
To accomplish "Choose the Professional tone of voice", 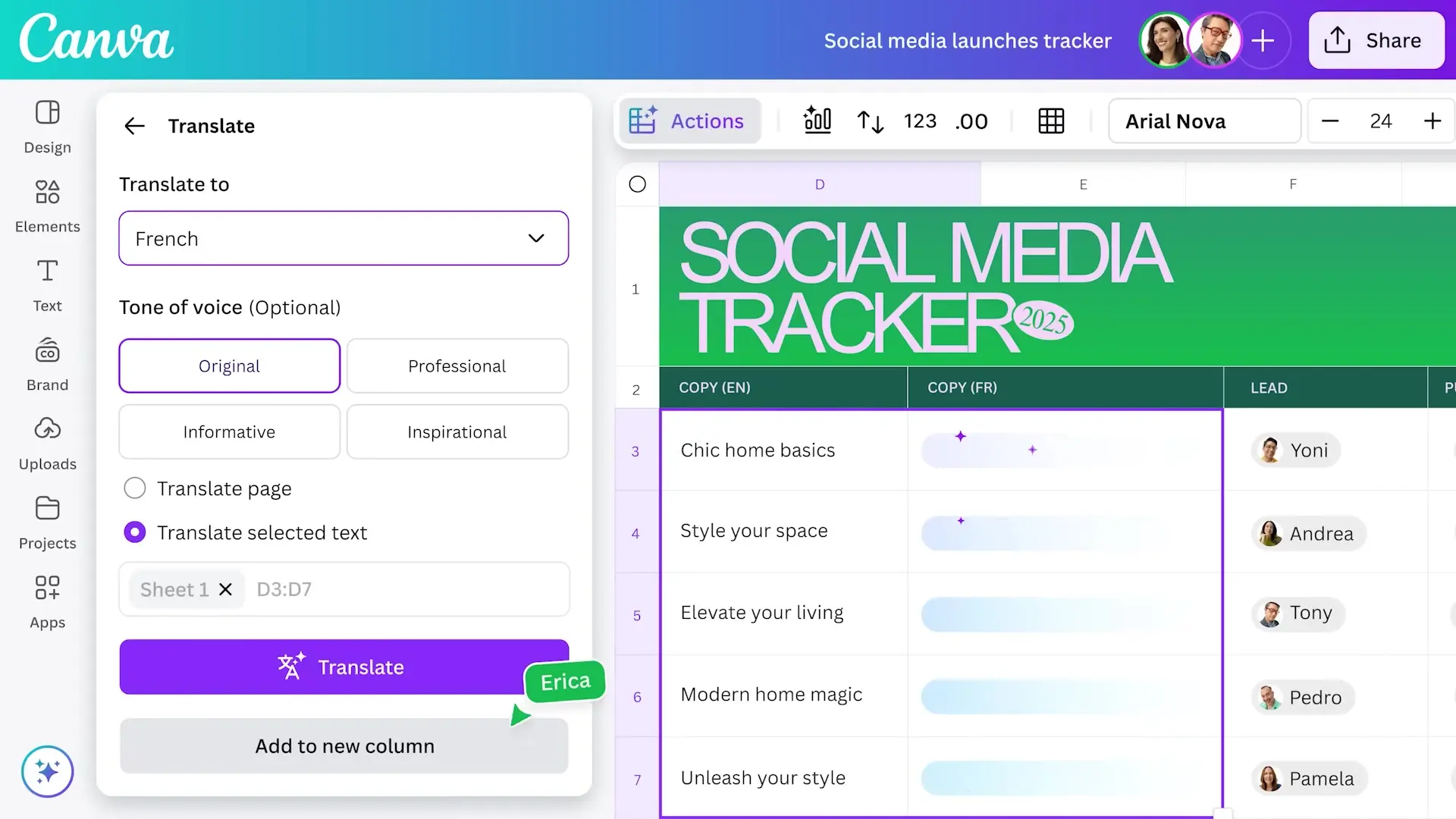I will pos(457,366).
